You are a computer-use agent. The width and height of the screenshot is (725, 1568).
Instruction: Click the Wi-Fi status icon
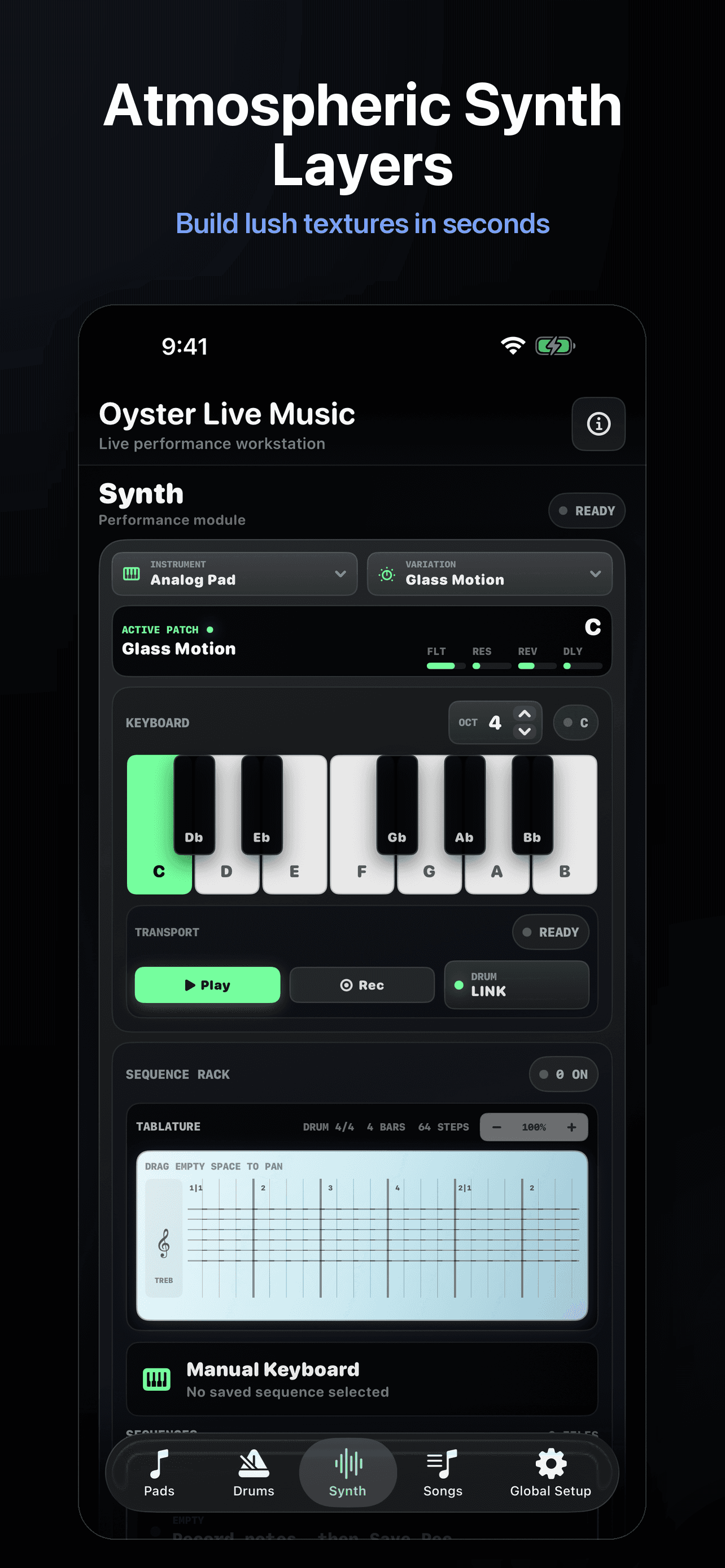click(x=513, y=346)
